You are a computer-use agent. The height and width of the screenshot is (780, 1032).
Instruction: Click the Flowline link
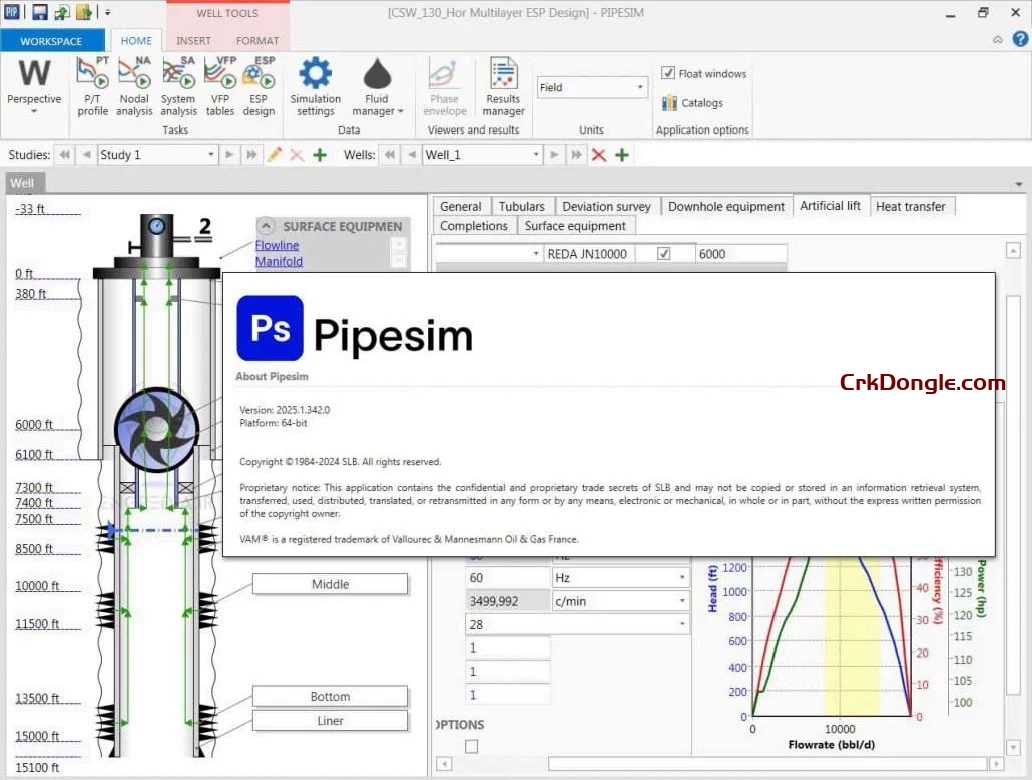coord(277,245)
